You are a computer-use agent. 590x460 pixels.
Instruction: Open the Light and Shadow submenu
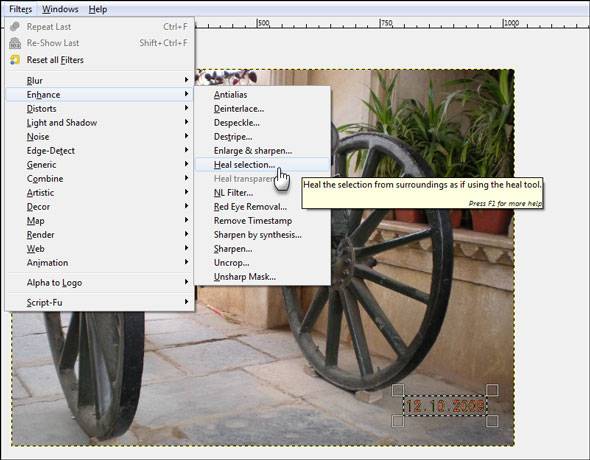(x=99, y=123)
